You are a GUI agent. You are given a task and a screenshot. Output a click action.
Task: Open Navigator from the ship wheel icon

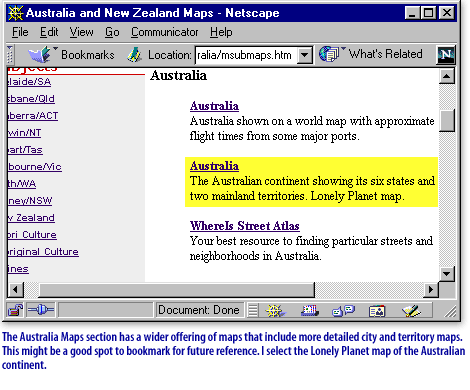275,311
